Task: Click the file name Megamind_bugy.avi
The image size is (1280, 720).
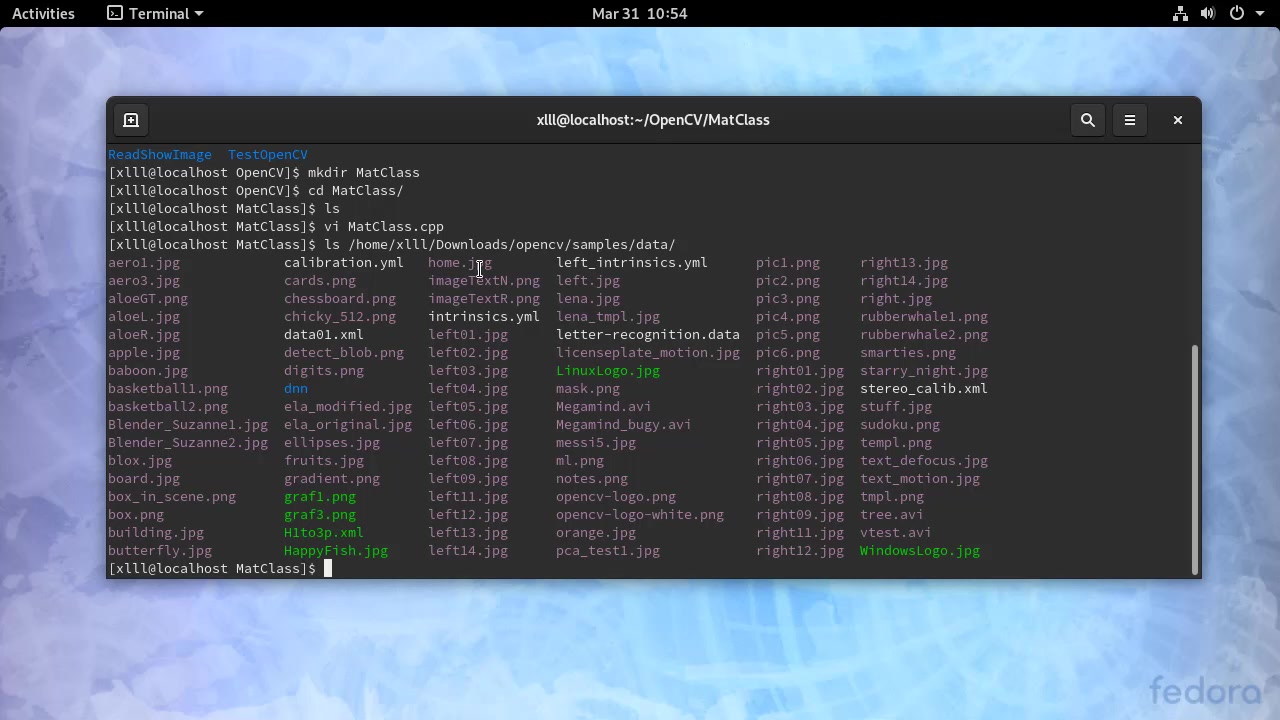Action: tap(624, 425)
